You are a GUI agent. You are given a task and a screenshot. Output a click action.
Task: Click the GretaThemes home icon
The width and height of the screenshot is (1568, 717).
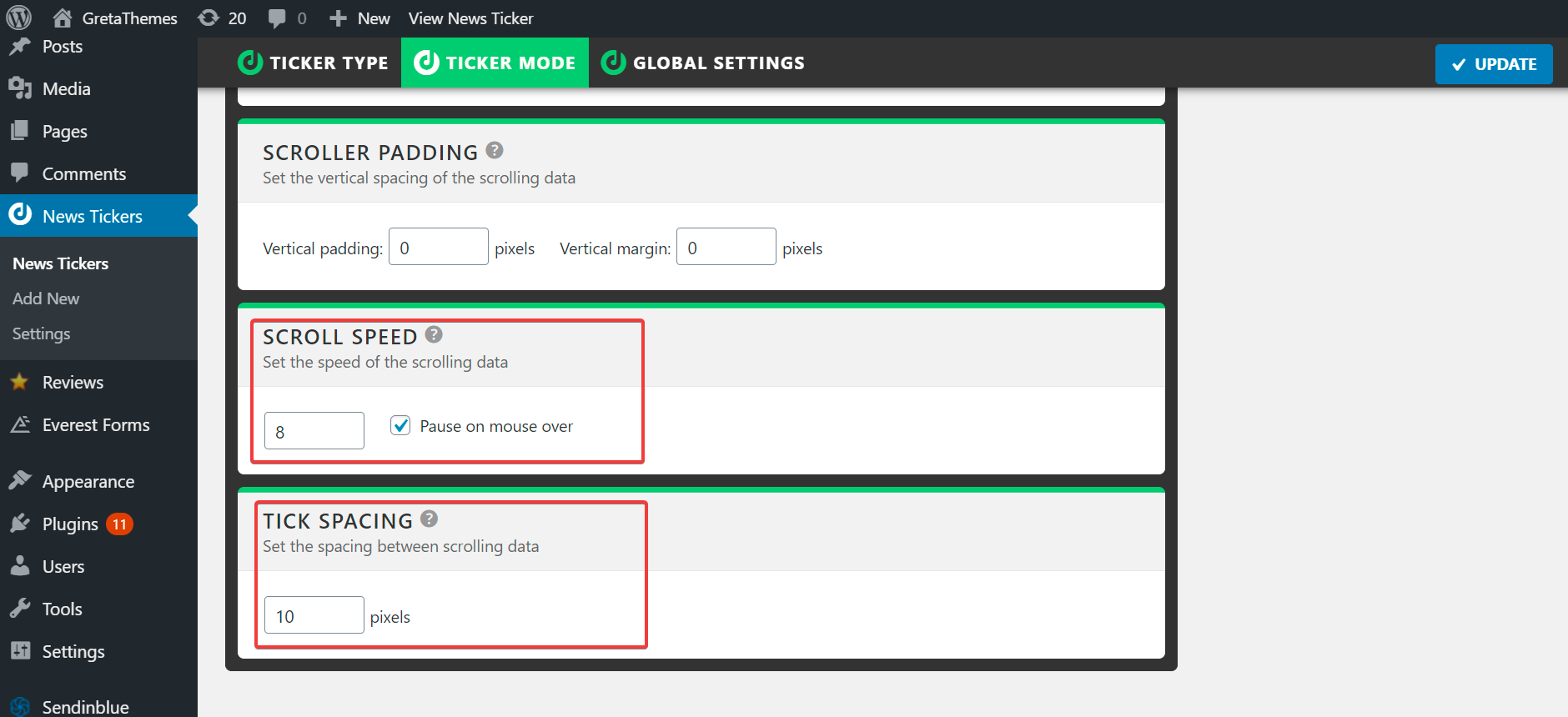(62, 18)
